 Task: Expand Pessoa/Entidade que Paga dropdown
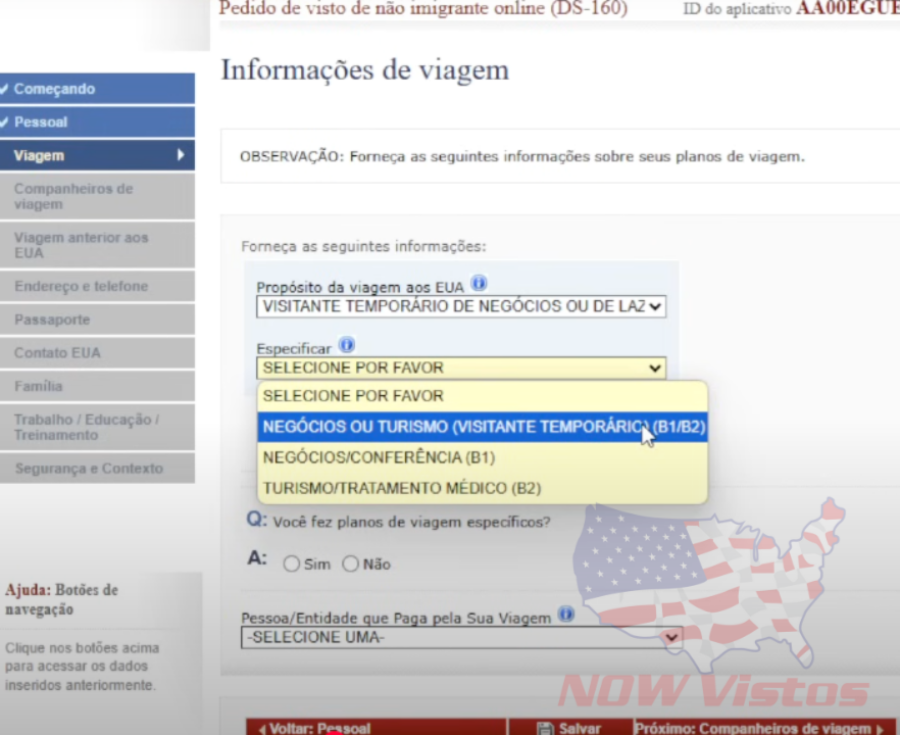coord(672,637)
